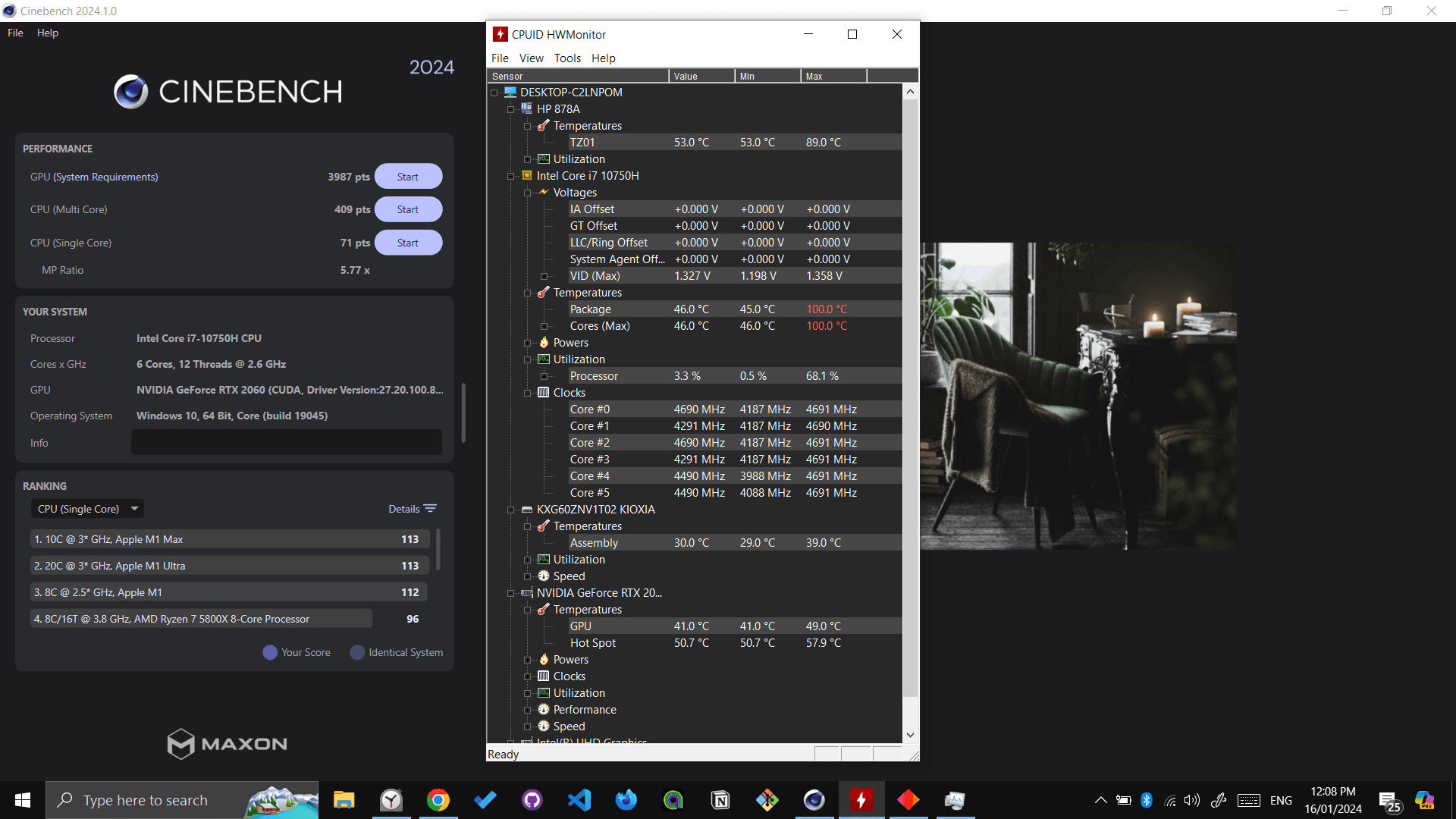Select the Core #4 clock row
The height and width of the screenshot is (819, 1456).
tap(734, 476)
